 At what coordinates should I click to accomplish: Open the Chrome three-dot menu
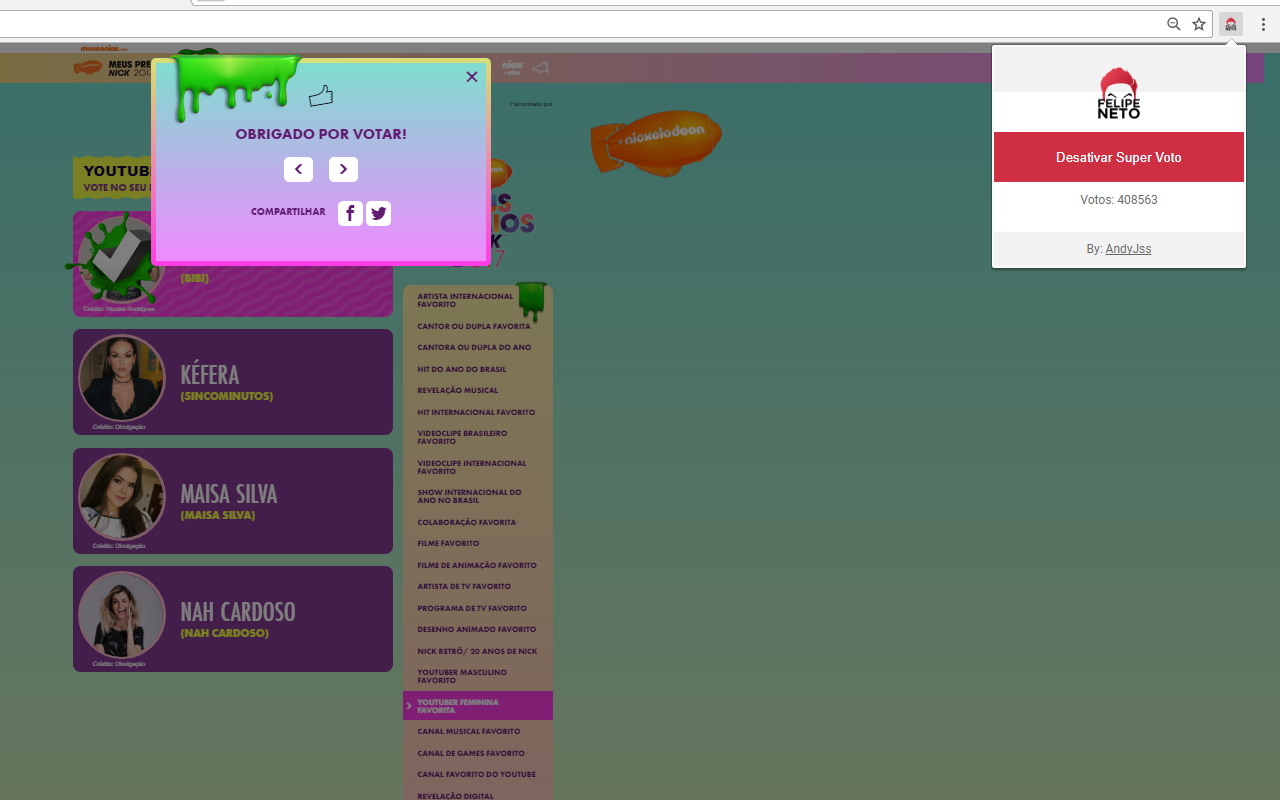pyautogui.click(x=1263, y=24)
